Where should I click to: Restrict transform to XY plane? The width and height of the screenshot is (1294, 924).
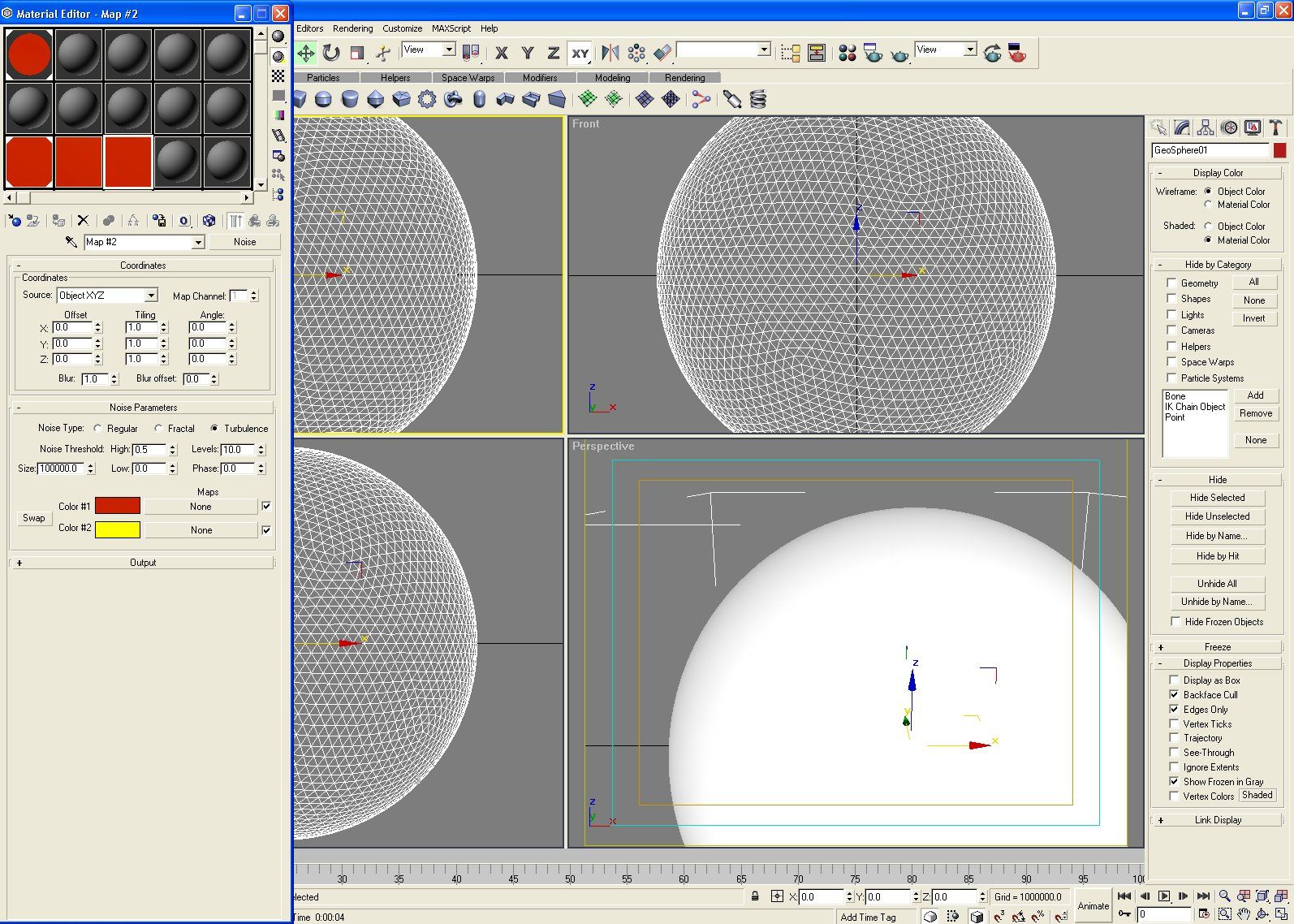(580, 53)
